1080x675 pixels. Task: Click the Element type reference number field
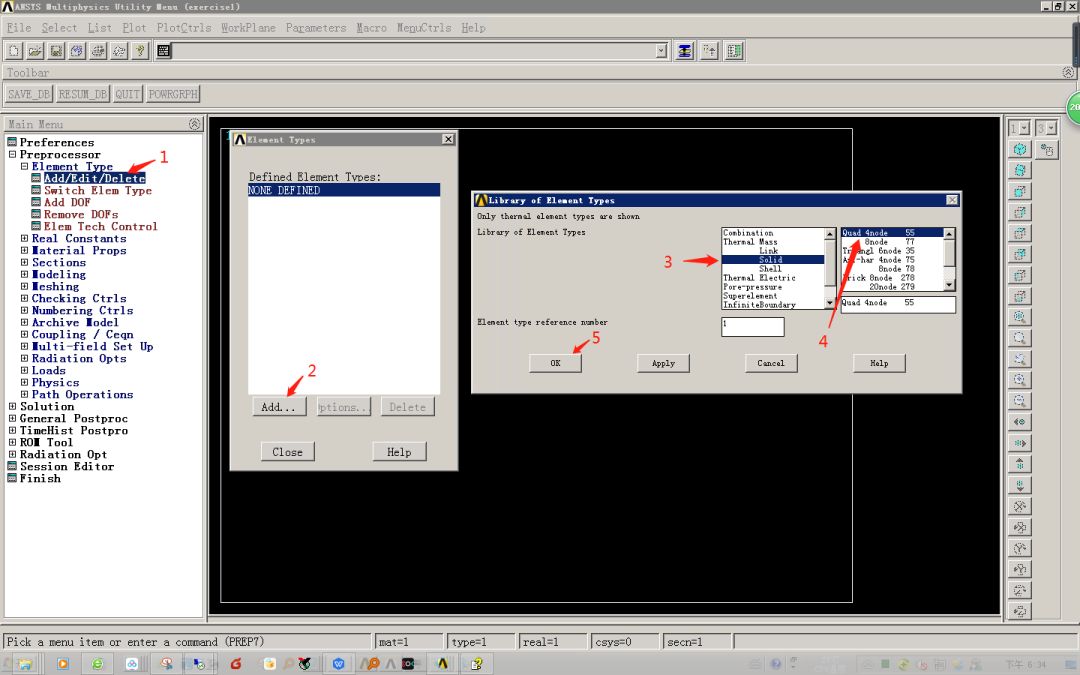coord(753,327)
